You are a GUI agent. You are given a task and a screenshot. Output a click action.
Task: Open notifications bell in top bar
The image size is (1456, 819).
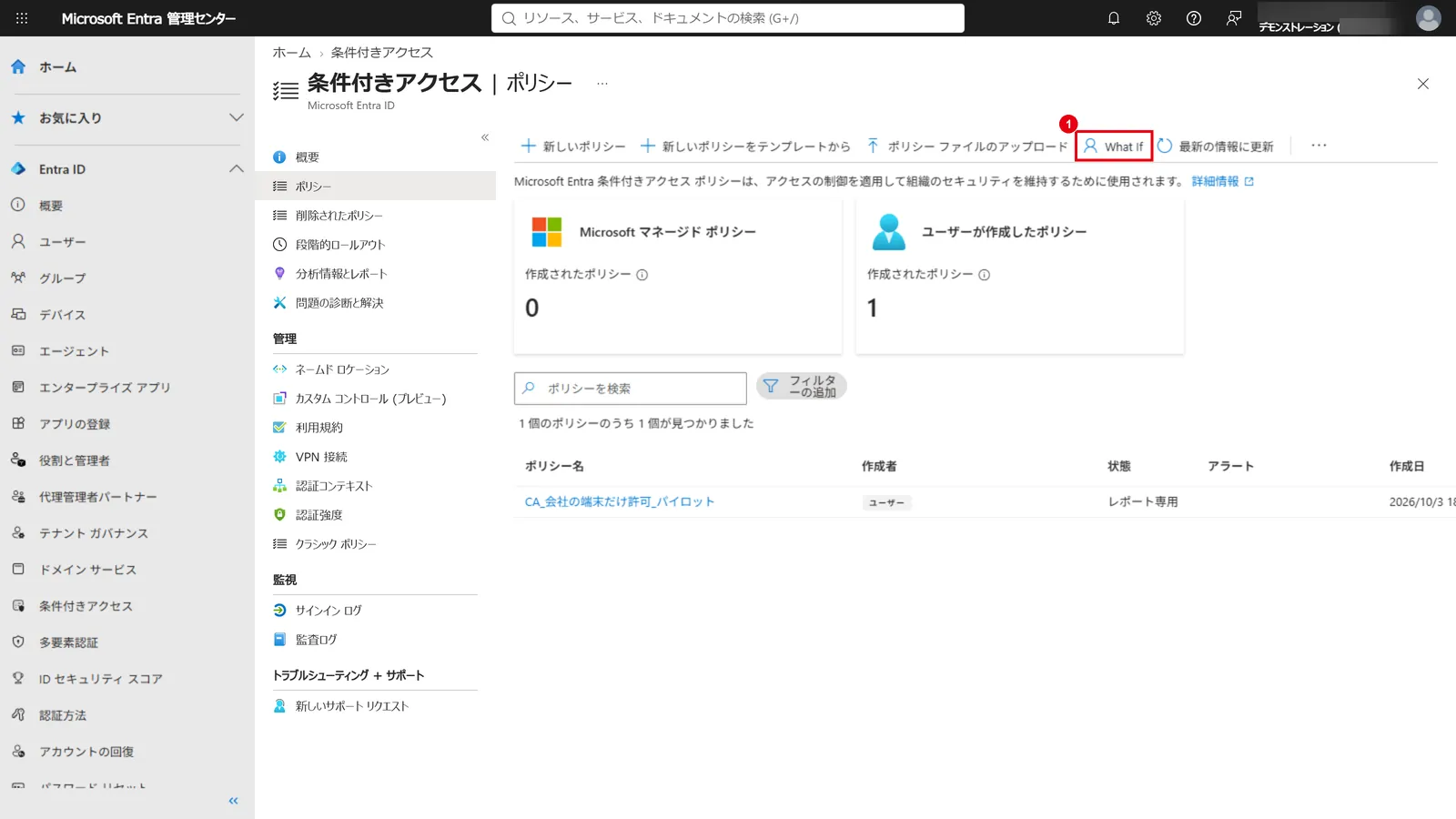pyautogui.click(x=1114, y=18)
